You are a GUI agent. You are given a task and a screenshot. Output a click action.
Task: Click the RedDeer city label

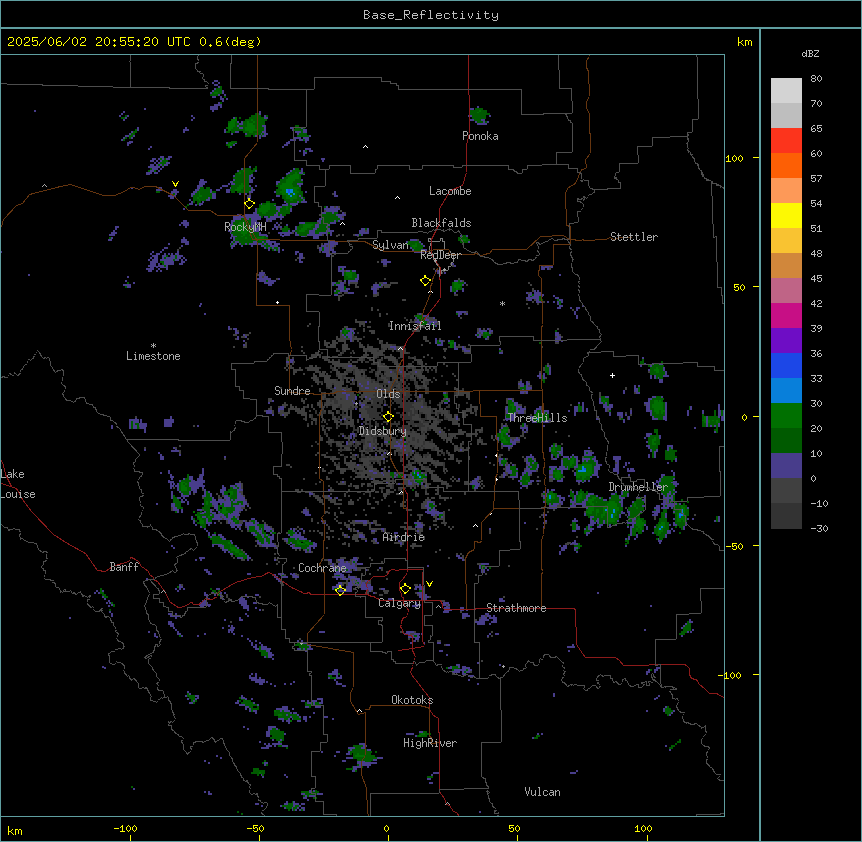coord(440,255)
